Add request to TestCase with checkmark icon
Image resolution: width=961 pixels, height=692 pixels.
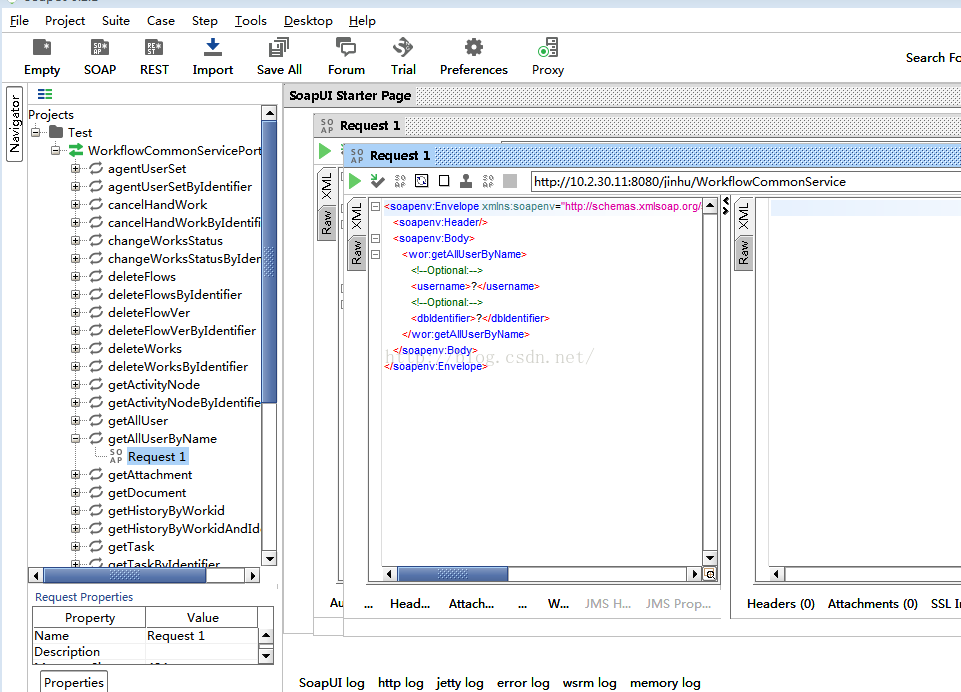click(378, 181)
